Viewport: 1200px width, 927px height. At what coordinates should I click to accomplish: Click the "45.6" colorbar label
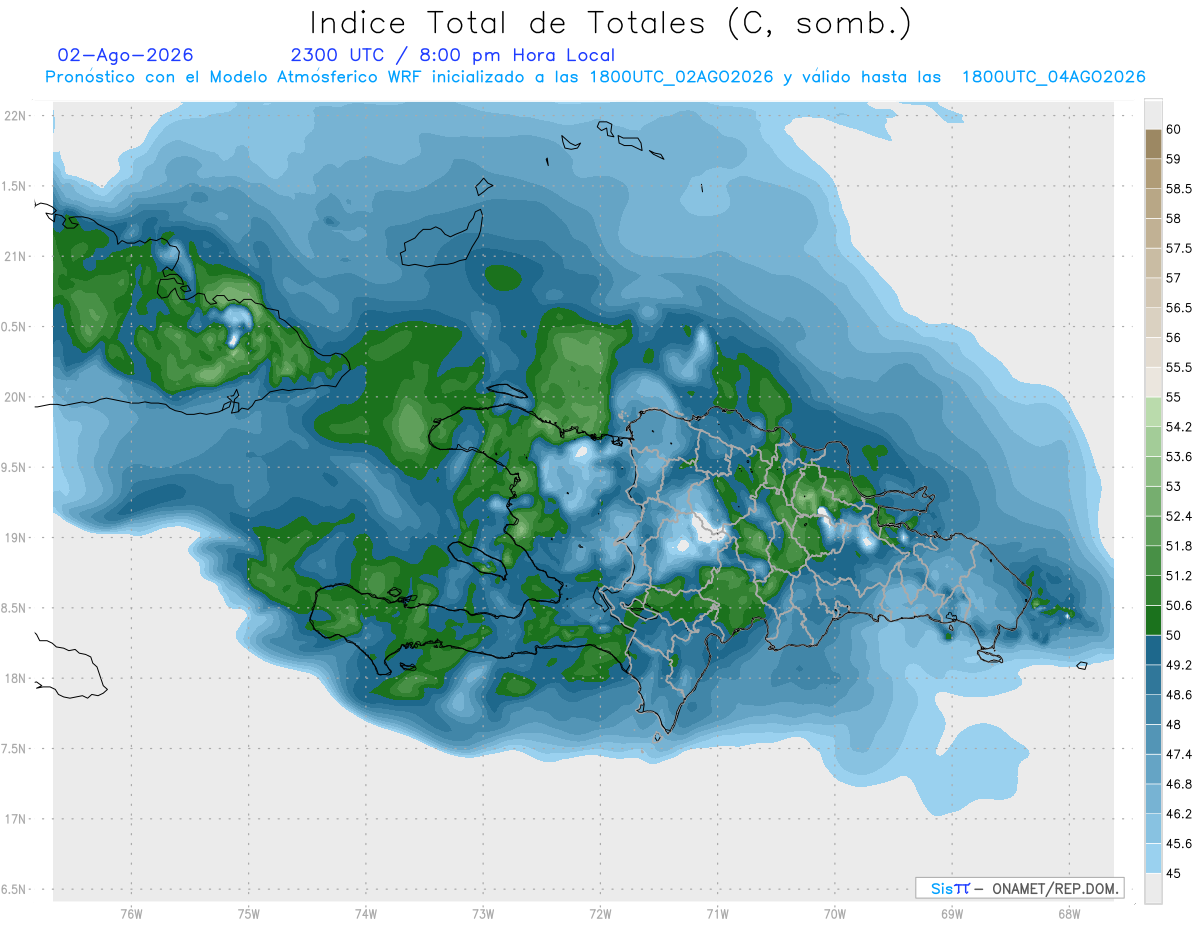pyautogui.click(x=1178, y=844)
